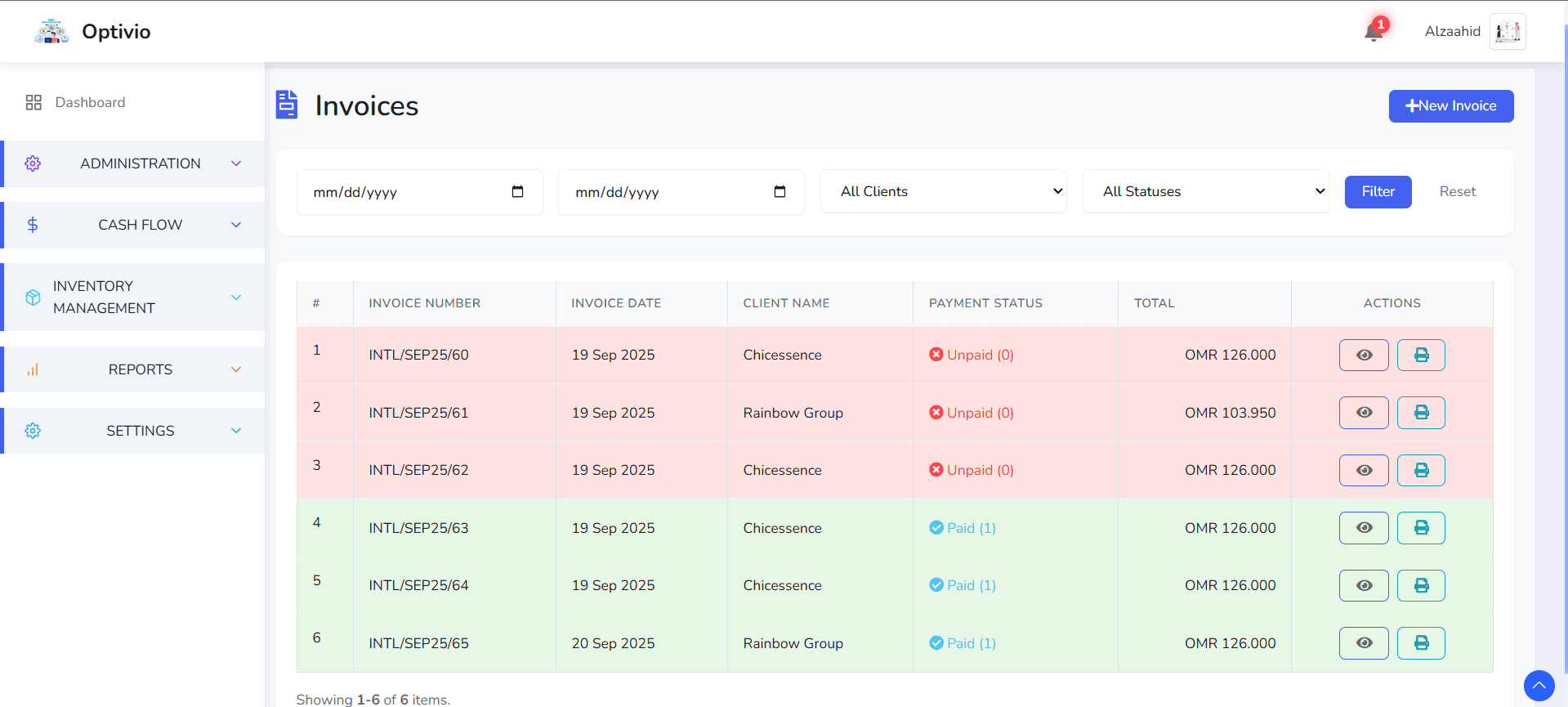The height and width of the screenshot is (707, 1568).
Task: Print invoice INTL/SEP25/63
Action: point(1421,528)
